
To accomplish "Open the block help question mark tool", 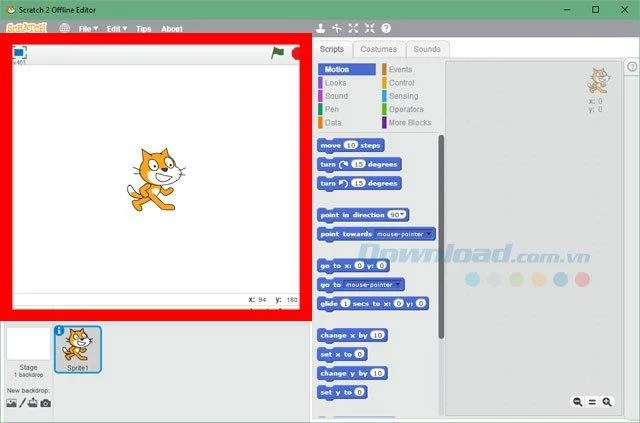I will point(386,28).
